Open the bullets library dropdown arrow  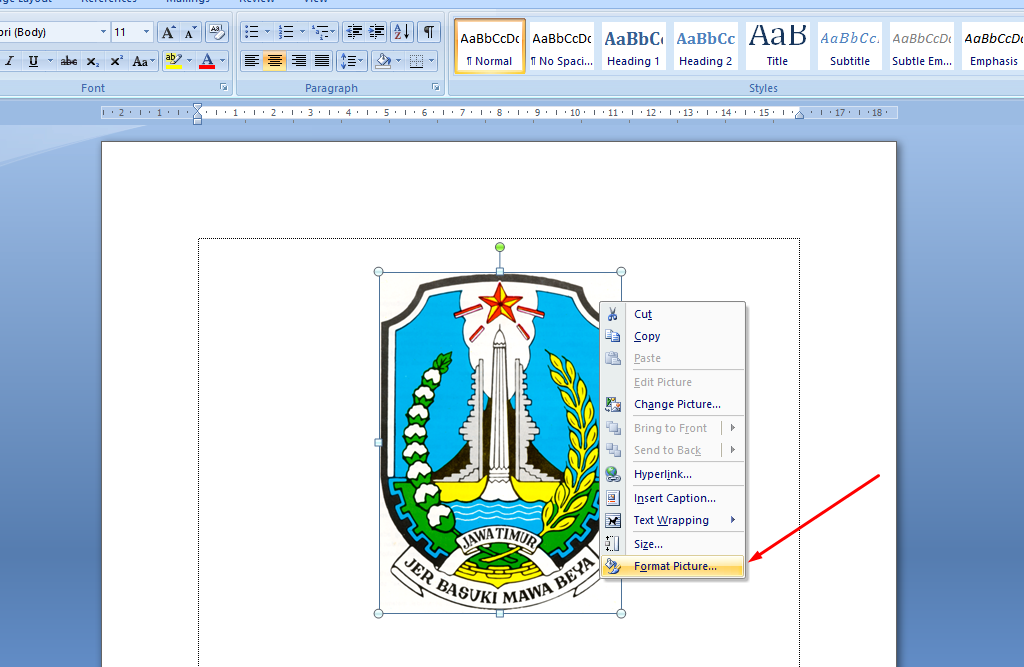(267, 32)
